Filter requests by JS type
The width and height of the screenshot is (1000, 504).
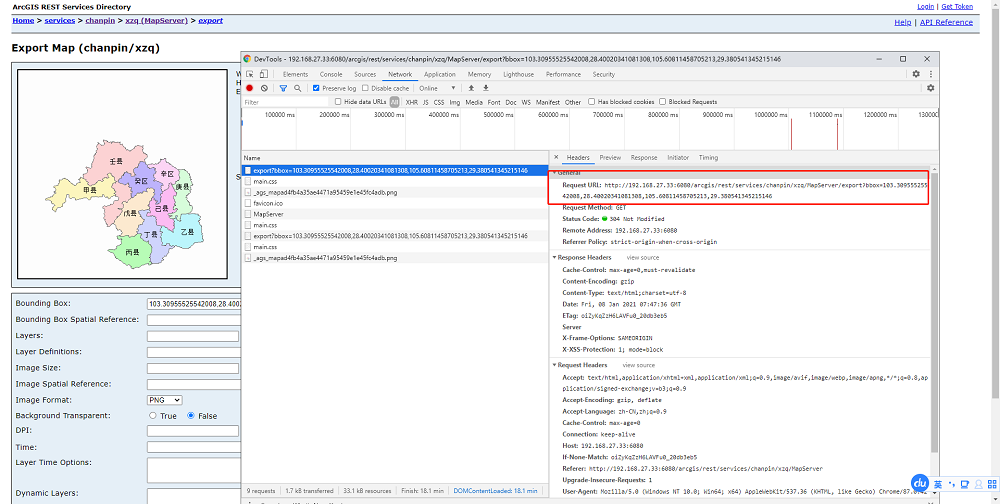coord(425,102)
